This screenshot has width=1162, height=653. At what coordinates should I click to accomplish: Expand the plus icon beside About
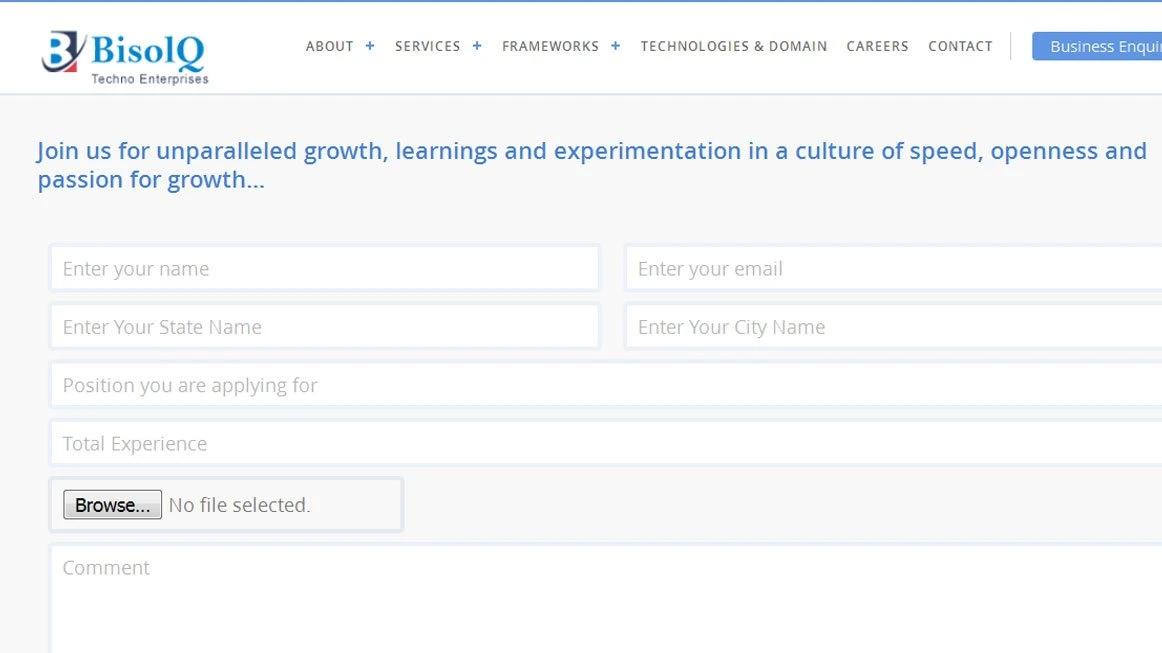click(370, 46)
